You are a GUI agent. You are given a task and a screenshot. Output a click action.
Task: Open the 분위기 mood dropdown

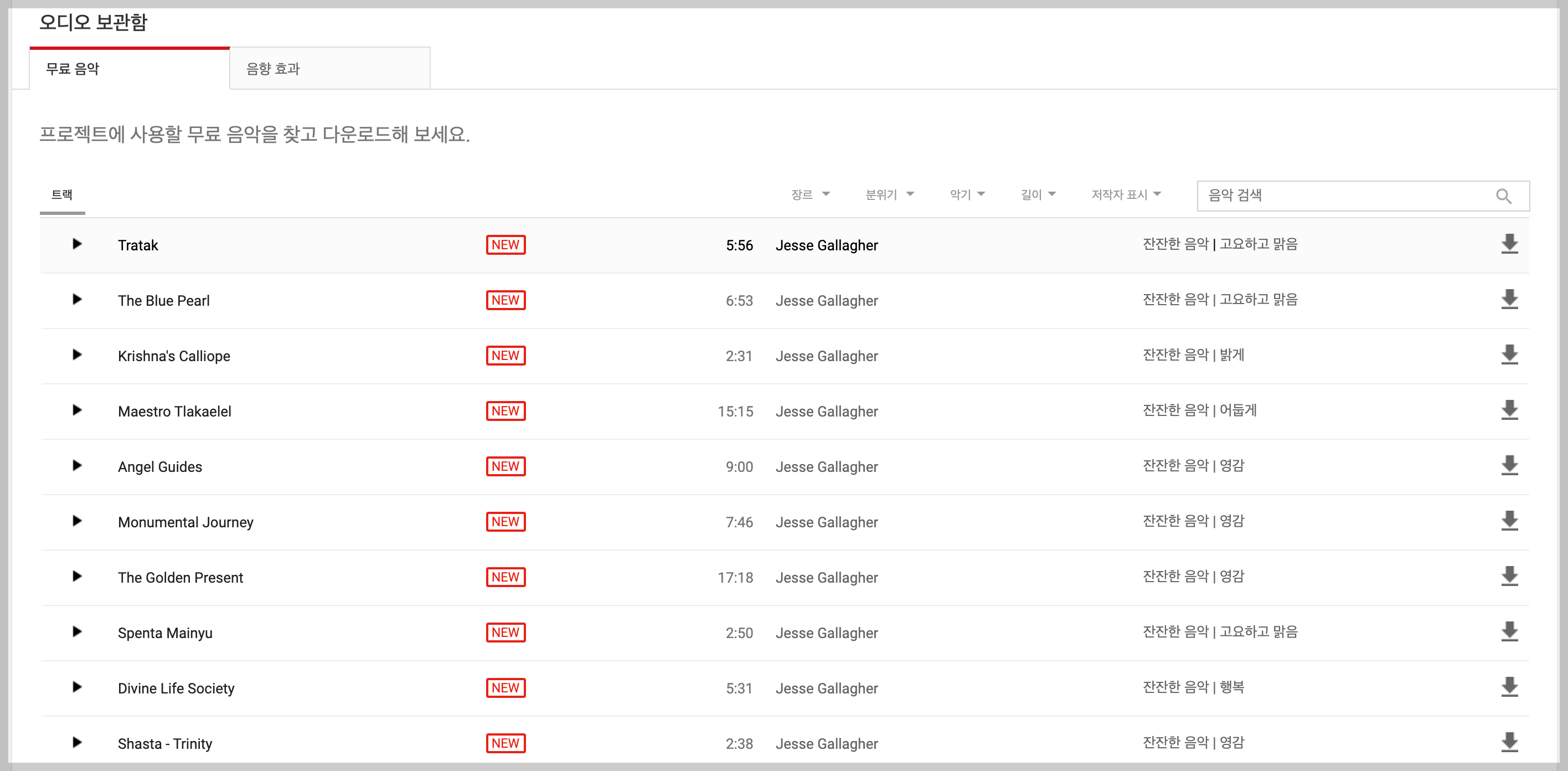tap(889, 195)
